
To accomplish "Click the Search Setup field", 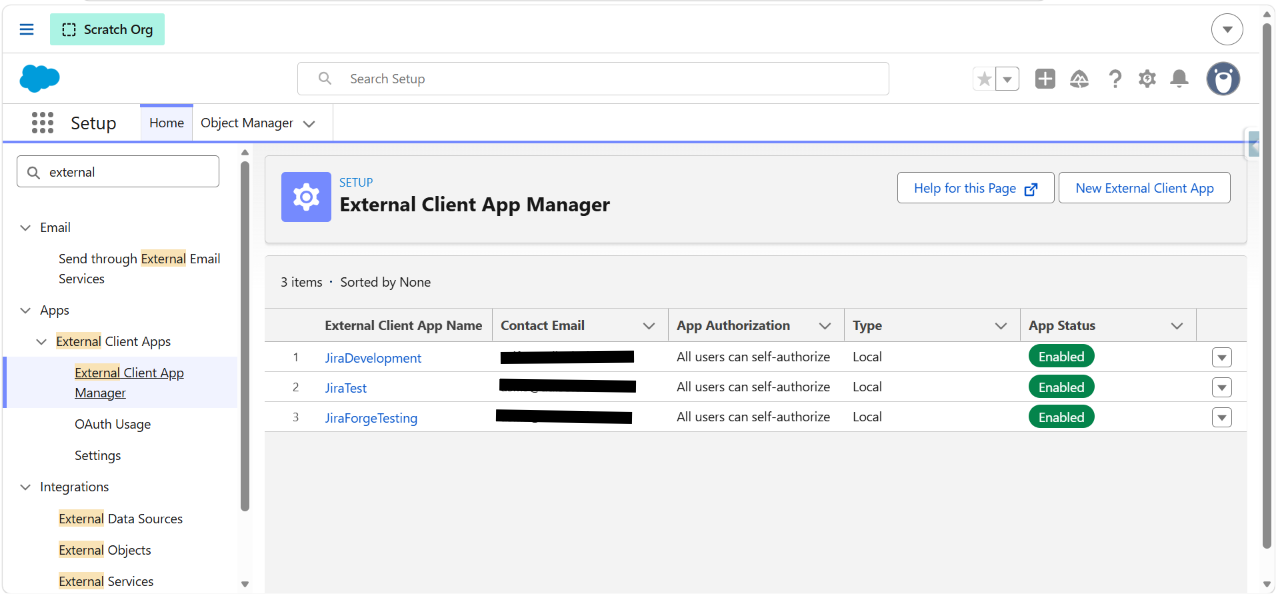I will point(593,79).
